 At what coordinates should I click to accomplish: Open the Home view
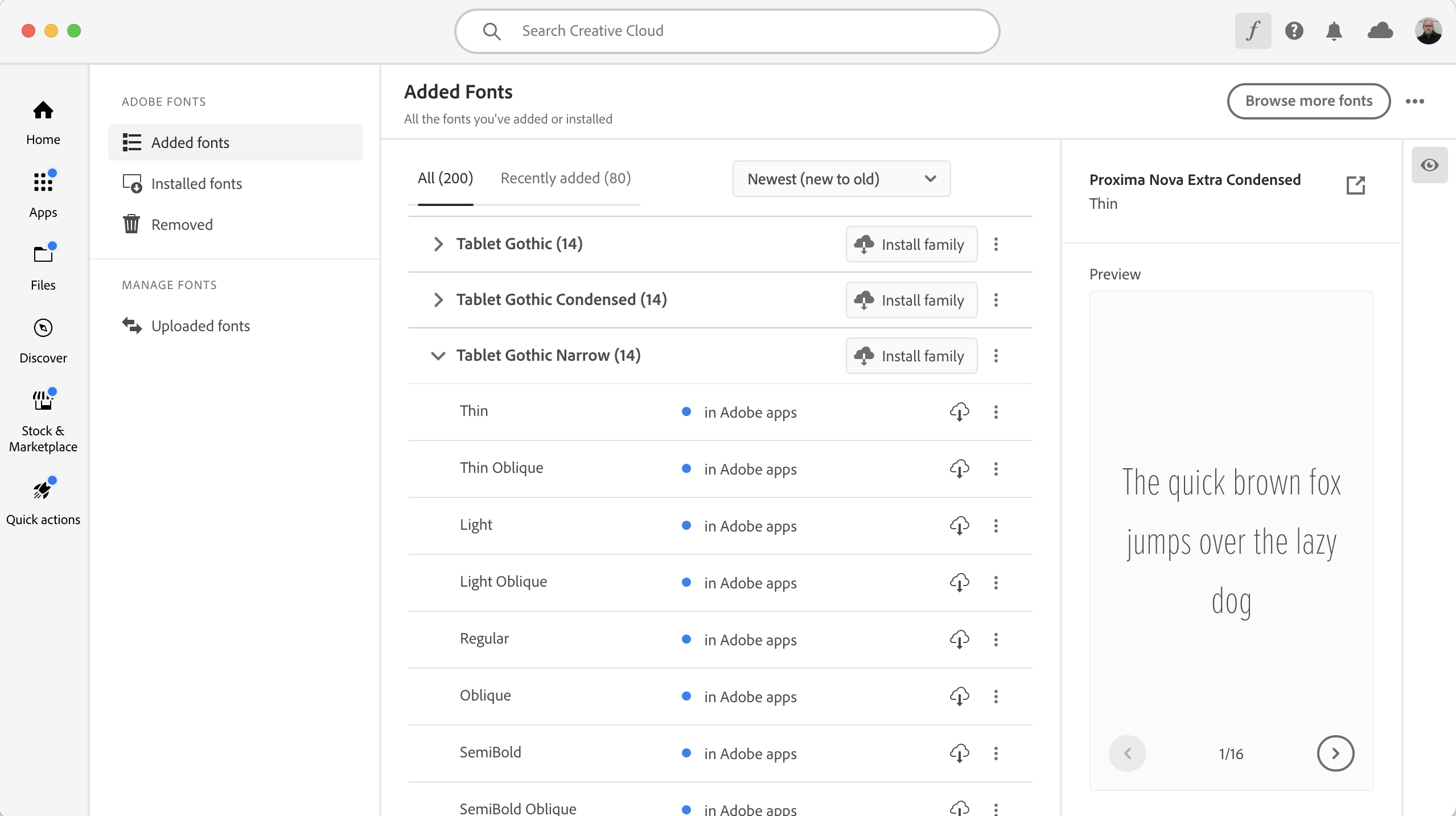click(x=43, y=122)
